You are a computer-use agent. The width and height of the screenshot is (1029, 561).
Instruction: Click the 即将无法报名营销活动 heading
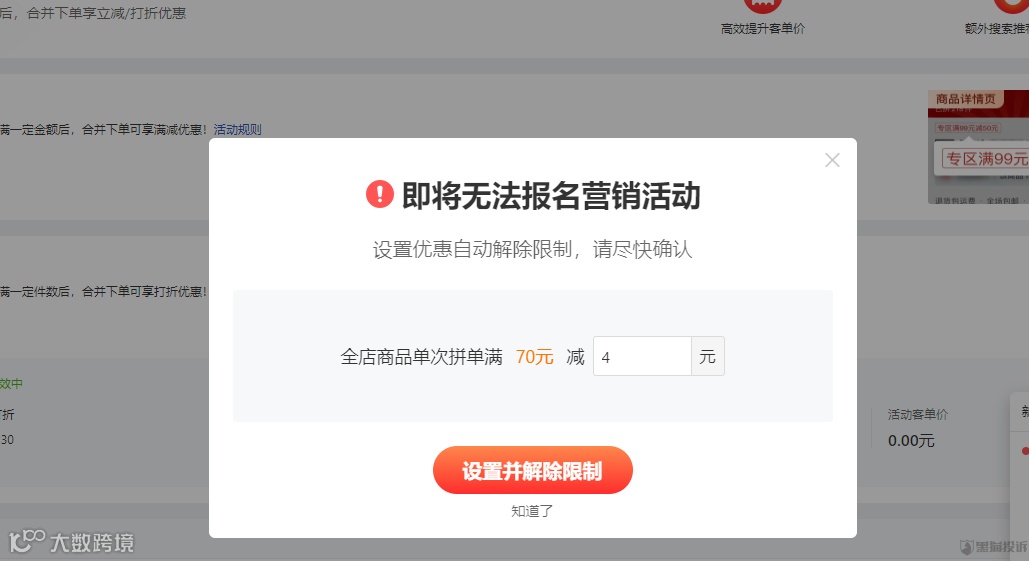551,196
